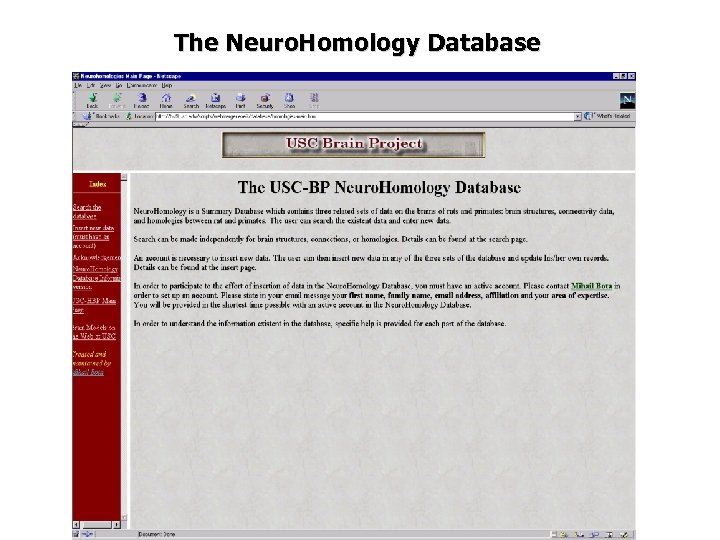This screenshot has width=720, height=540.
Task: Click the Mihail Bota contact link in the text
Action: coord(591,286)
